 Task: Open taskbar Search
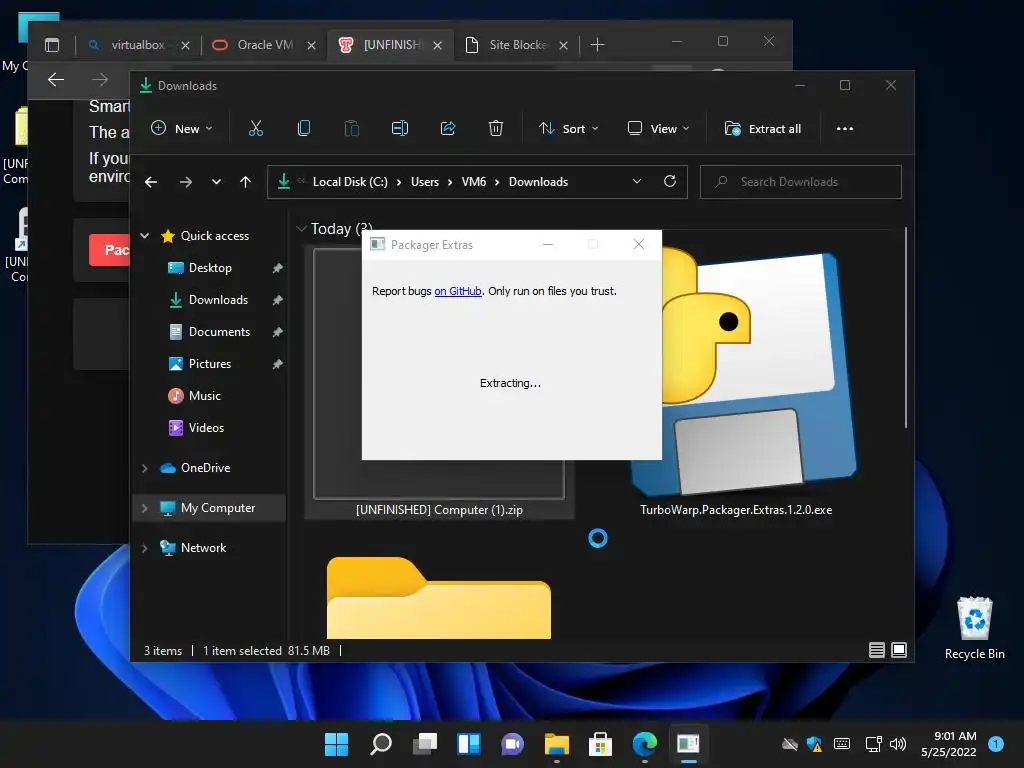(381, 744)
